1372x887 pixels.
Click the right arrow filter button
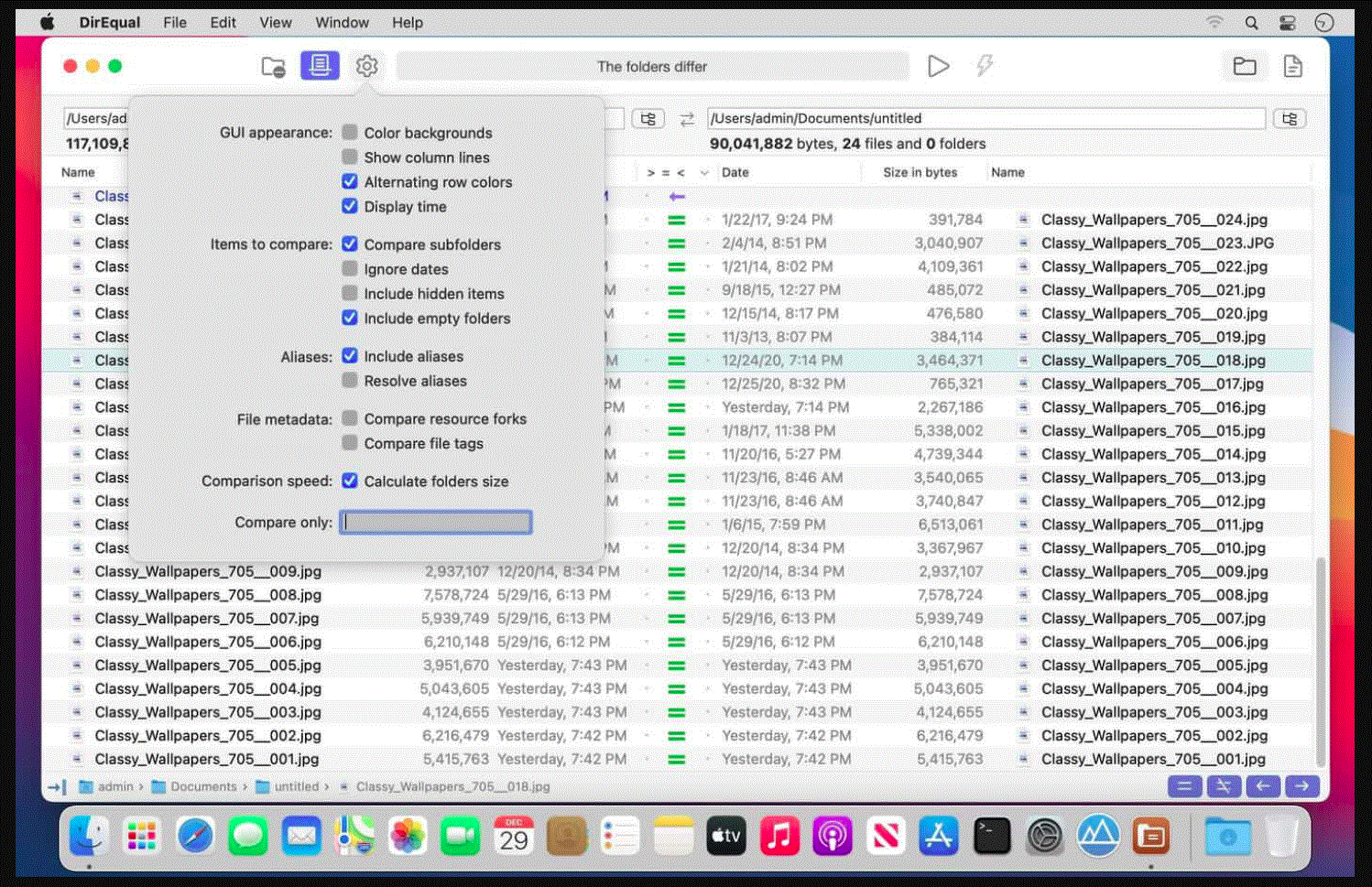[x=1301, y=785]
